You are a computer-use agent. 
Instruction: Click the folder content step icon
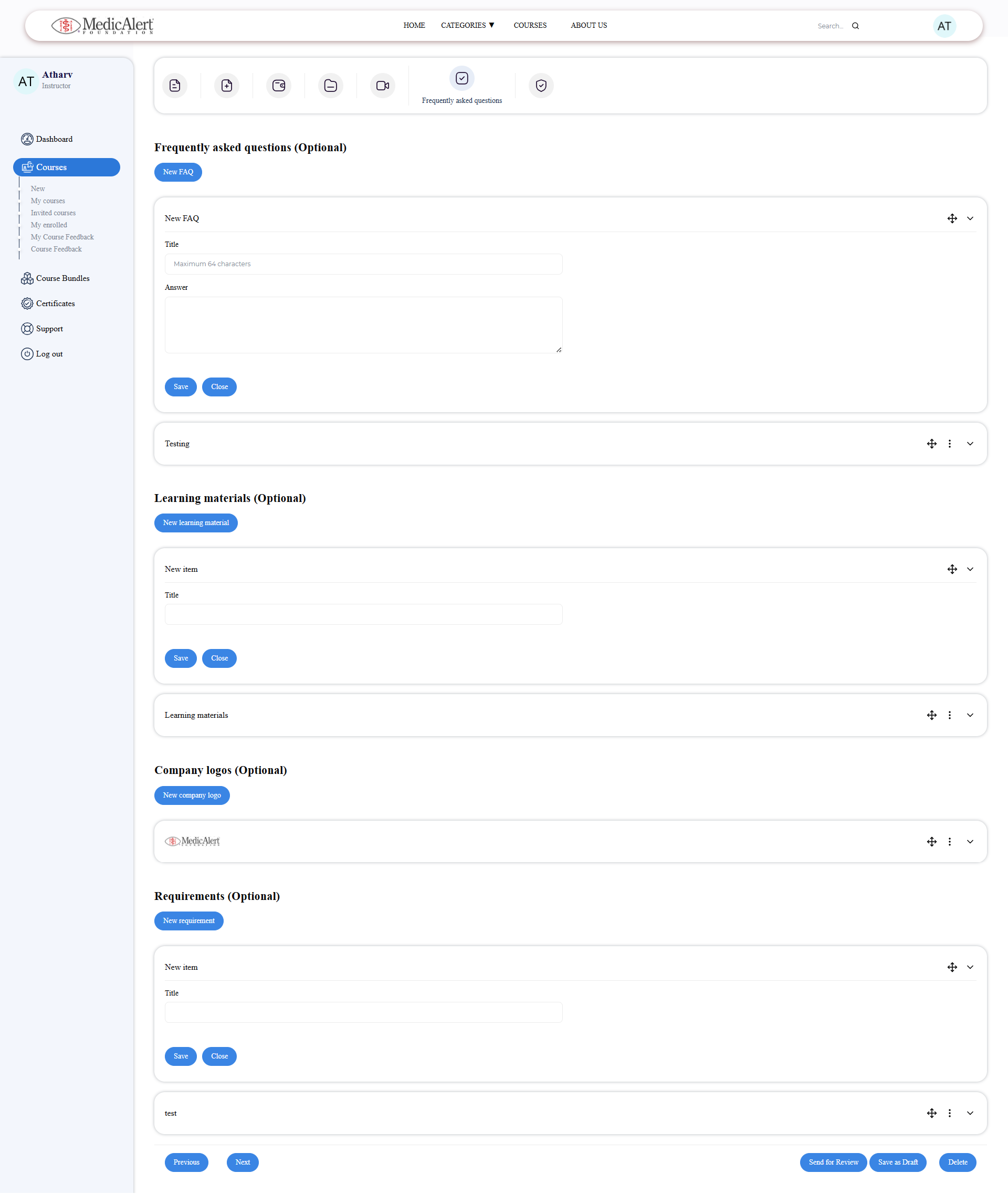[330, 86]
